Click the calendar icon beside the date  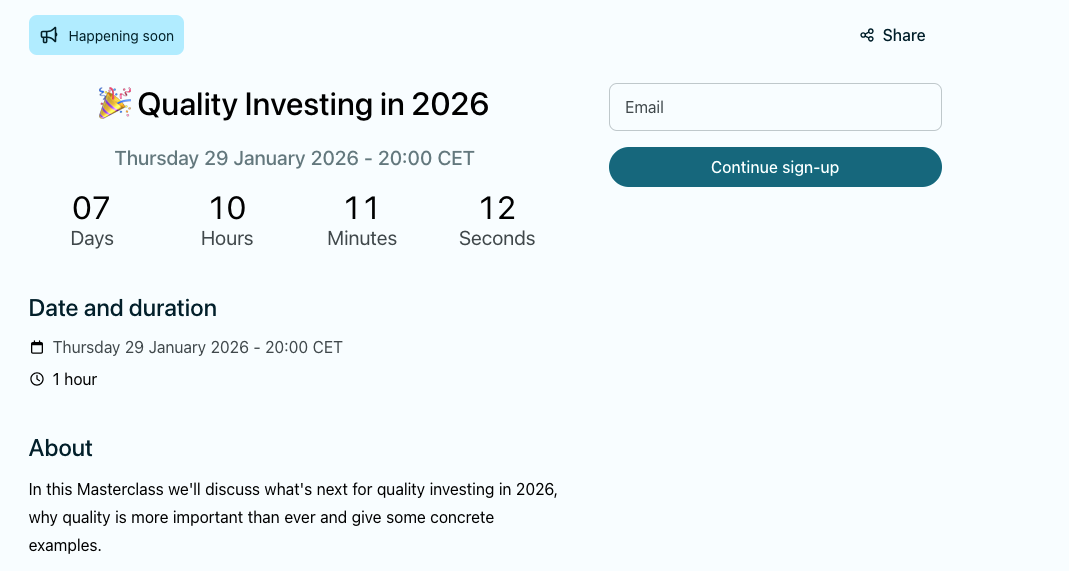click(x=37, y=348)
